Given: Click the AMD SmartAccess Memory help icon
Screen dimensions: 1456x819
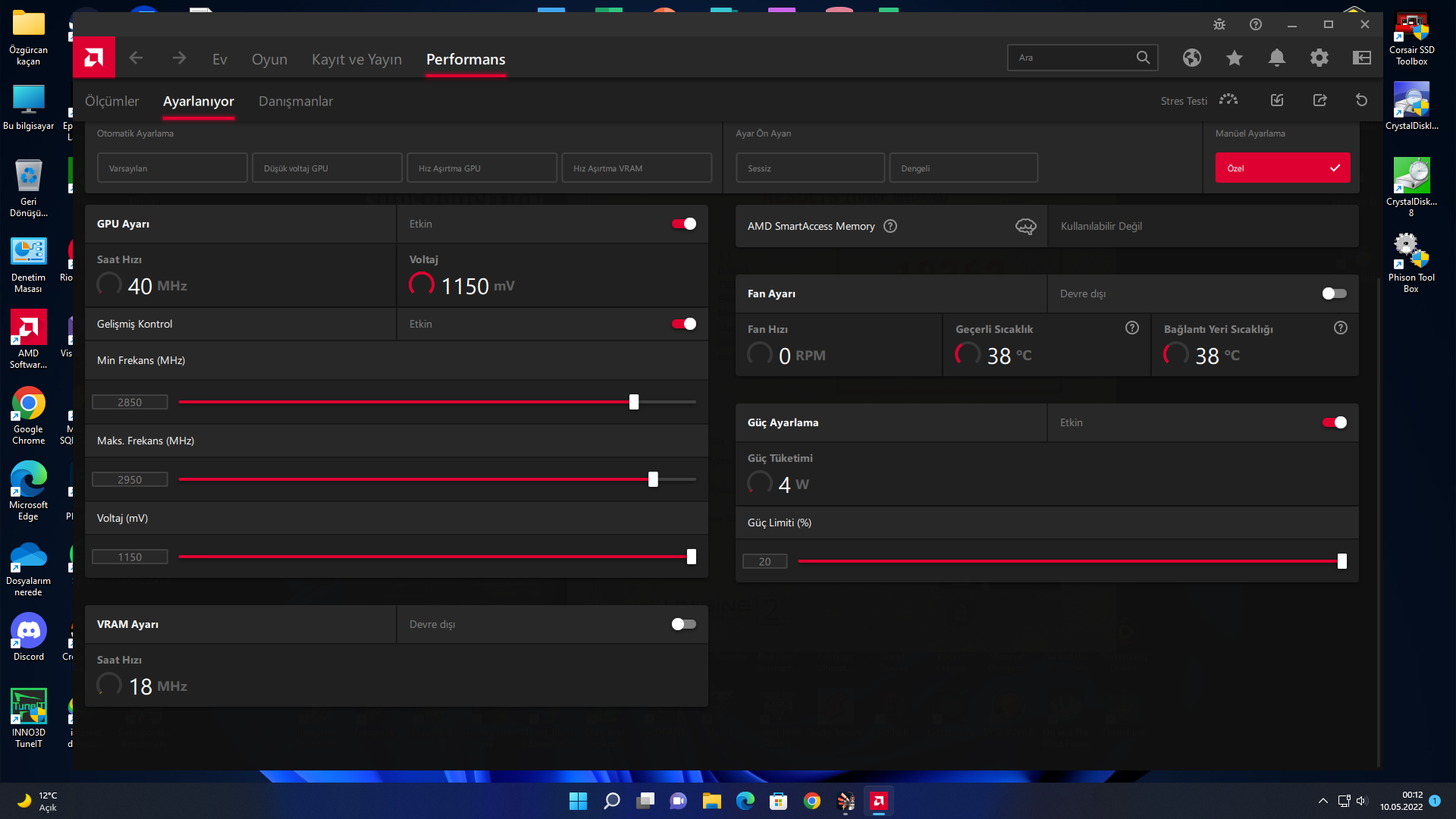Looking at the screenshot, I should (x=890, y=226).
